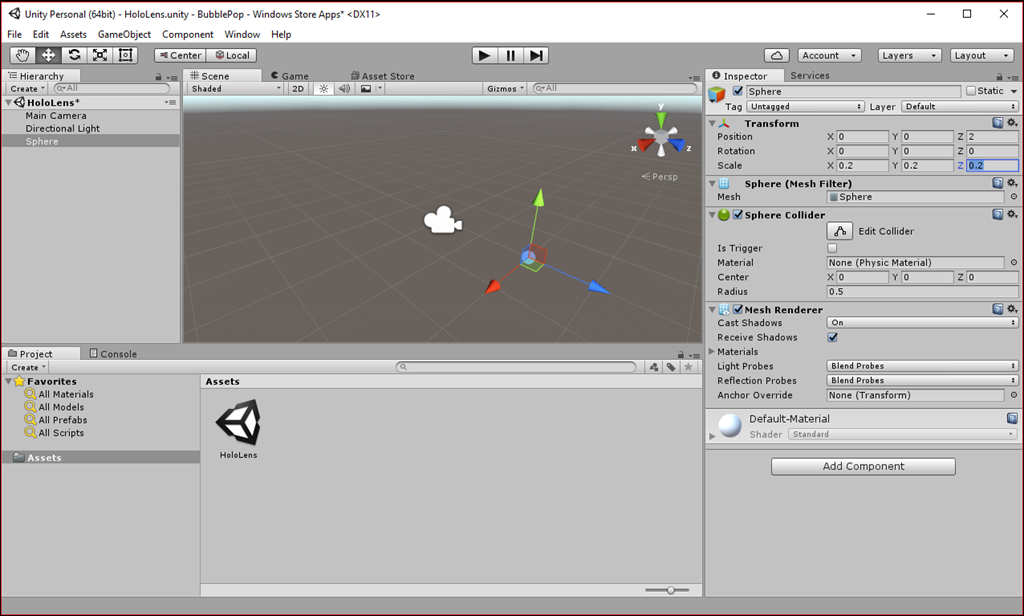Select Main Camera in Hierarchy

click(x=56, y=116)
